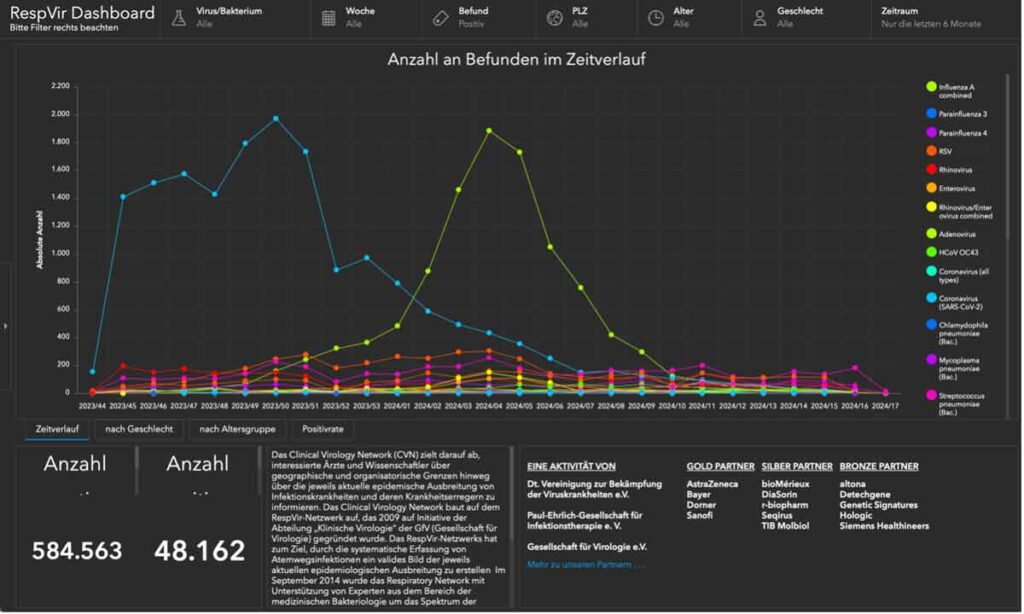Screen dimensions: 1024x614
Task: Click the clock icon for Alter filter
Action: click(x=656, y=18)
